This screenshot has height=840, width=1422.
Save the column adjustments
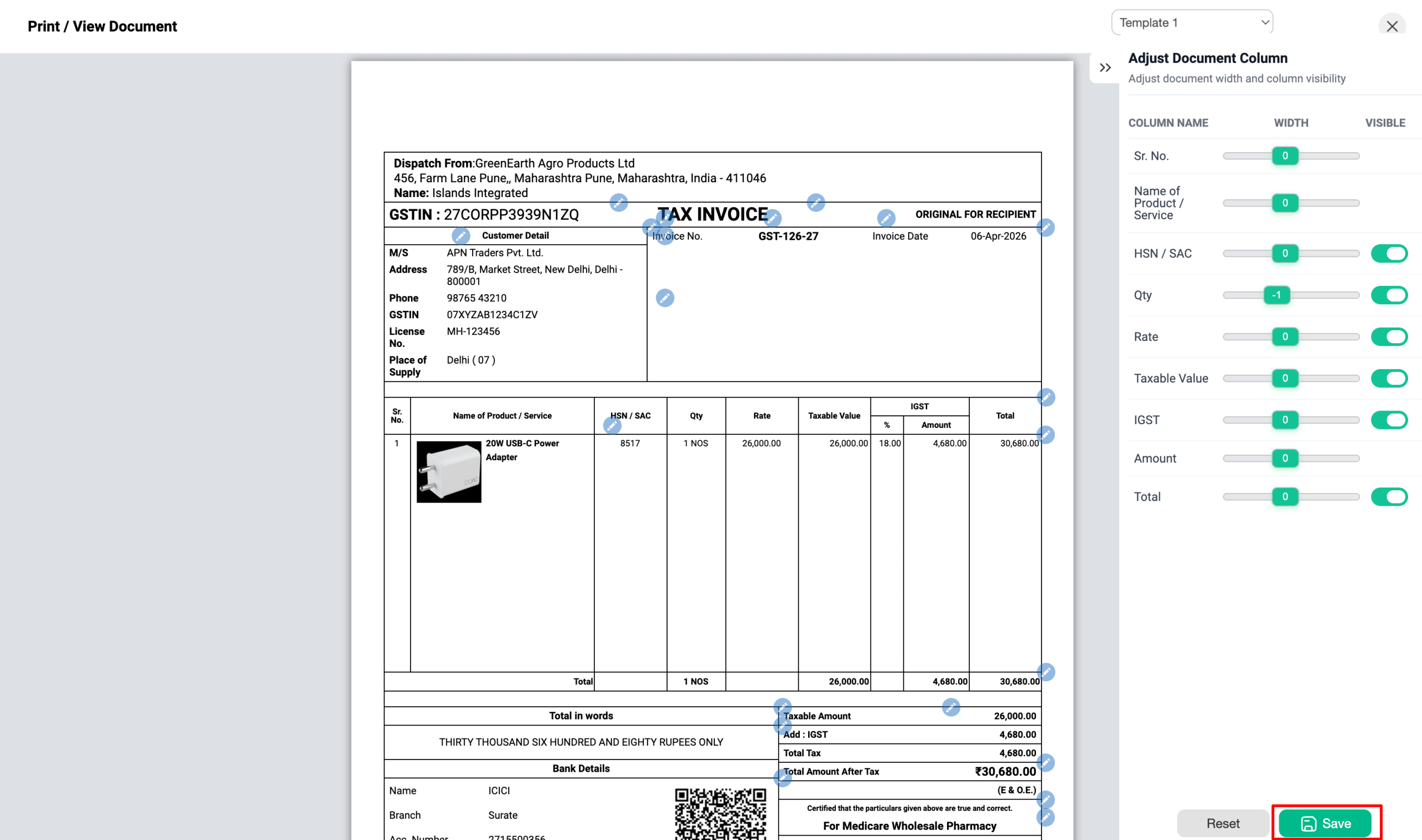tap(1325, 823)
